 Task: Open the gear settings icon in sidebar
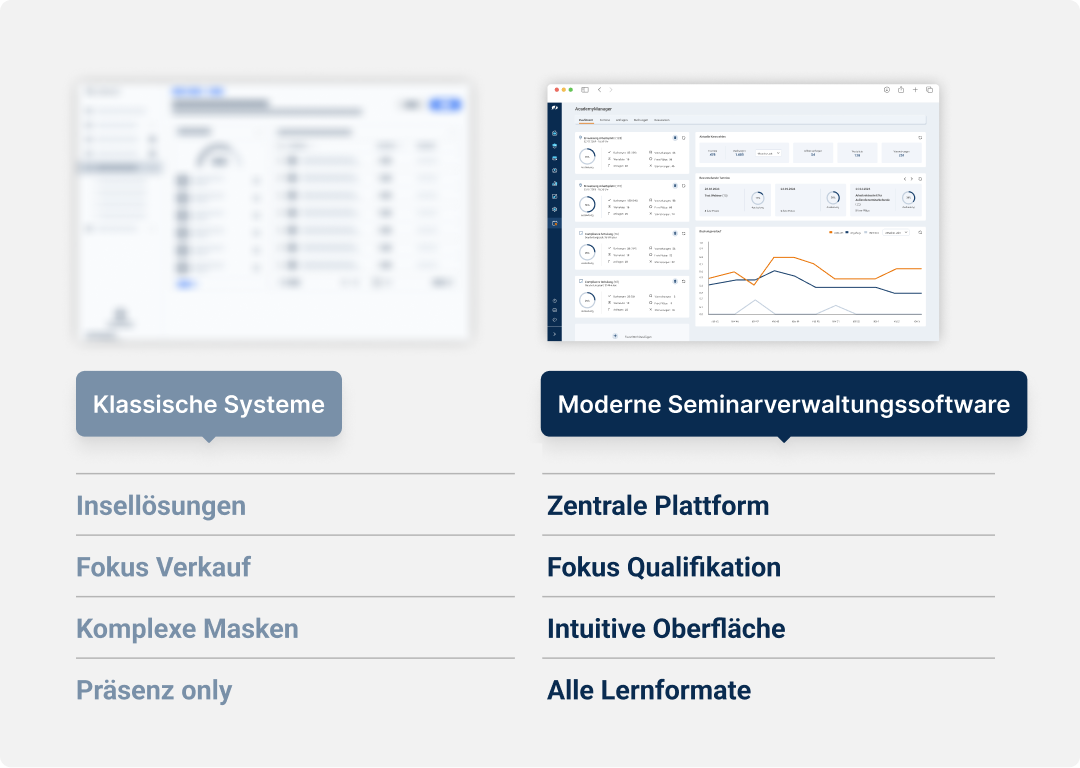pyautogui.click(x=554, y=209)
